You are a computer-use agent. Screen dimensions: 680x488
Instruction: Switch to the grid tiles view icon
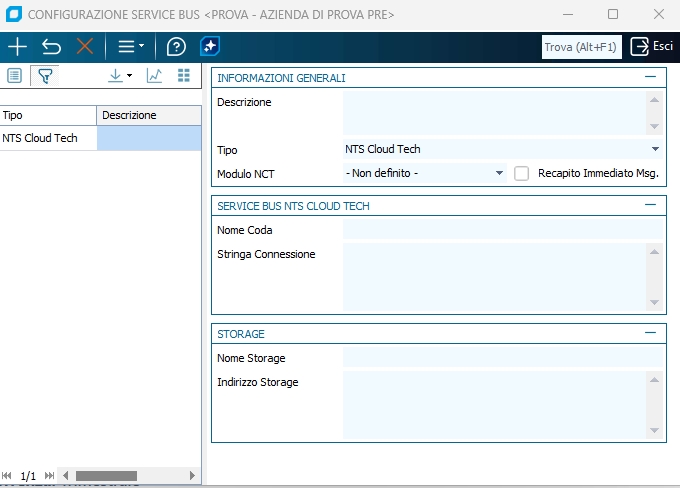184,76
